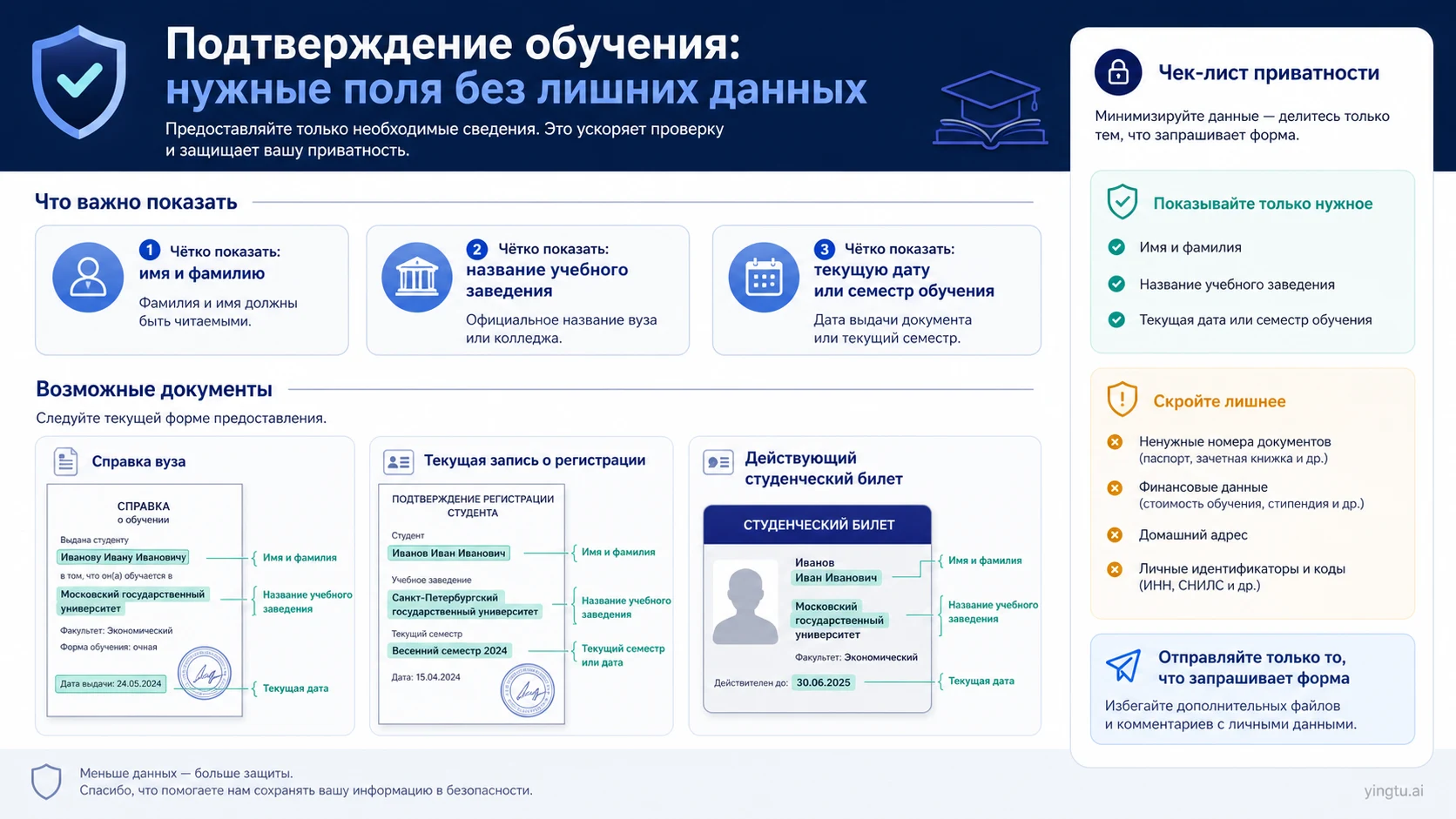Click the ID card icon next to Текущая запись о регистрации

click(399, 461)
